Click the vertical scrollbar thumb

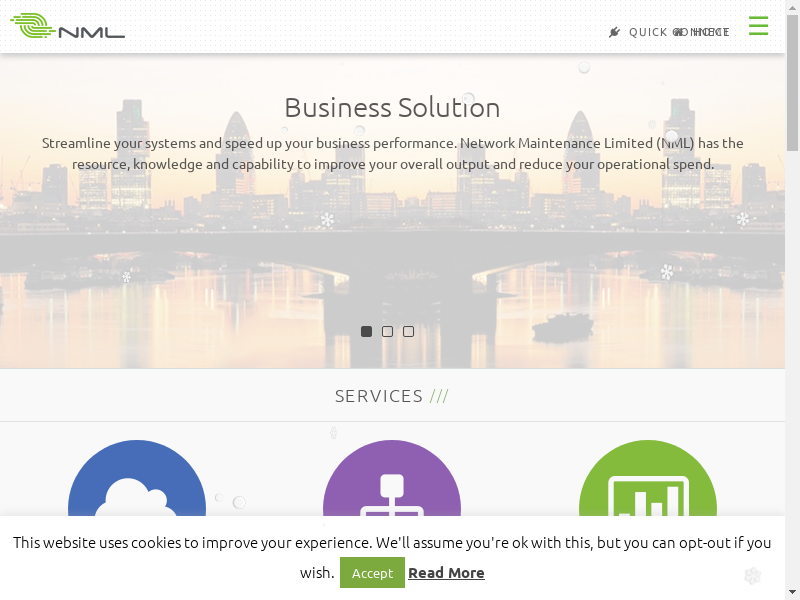click(792, 83)
